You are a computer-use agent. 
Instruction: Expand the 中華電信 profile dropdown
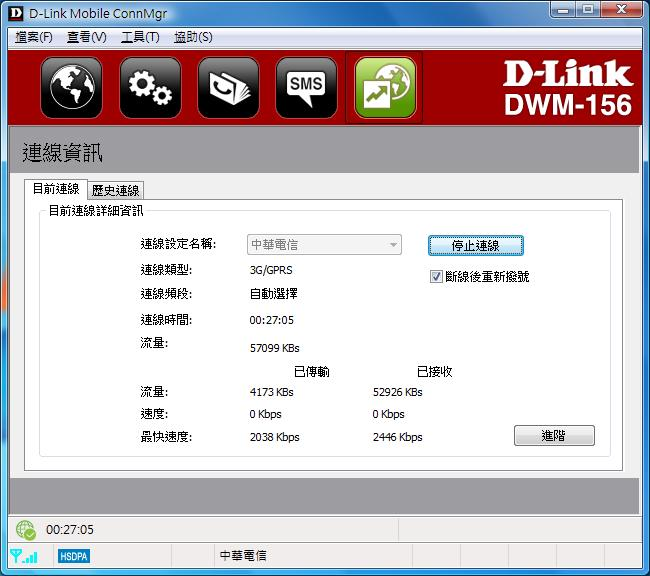click(324, 245)
